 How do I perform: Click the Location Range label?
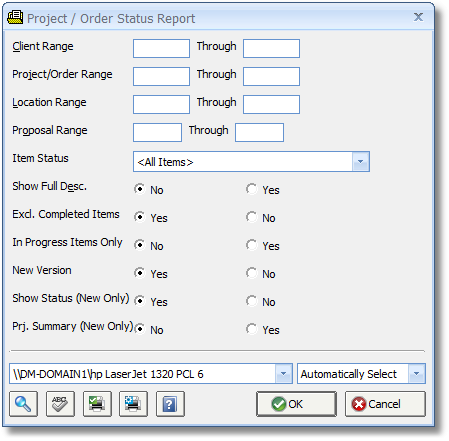49,102
